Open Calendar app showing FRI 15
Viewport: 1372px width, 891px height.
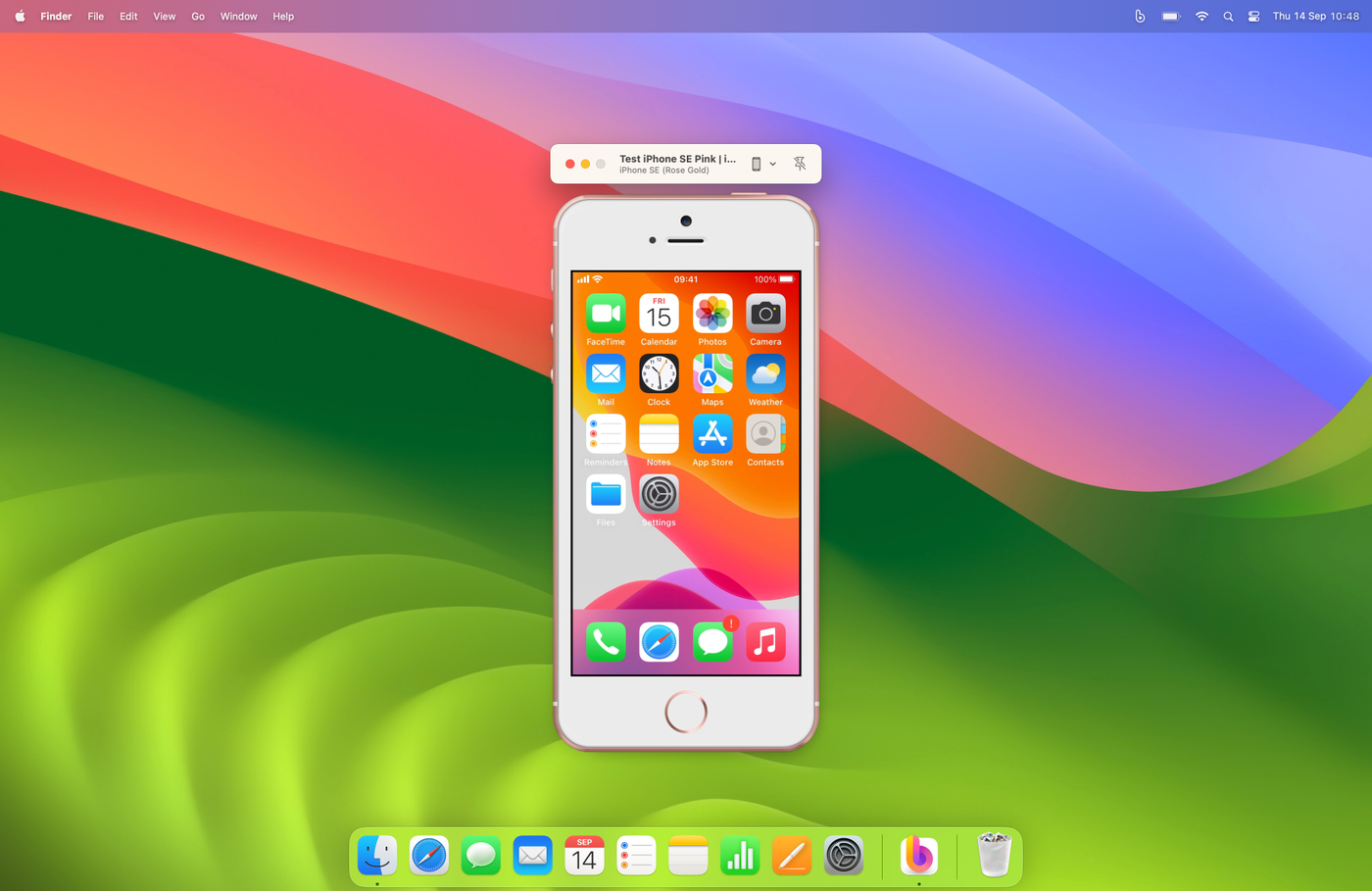point(659,314)
